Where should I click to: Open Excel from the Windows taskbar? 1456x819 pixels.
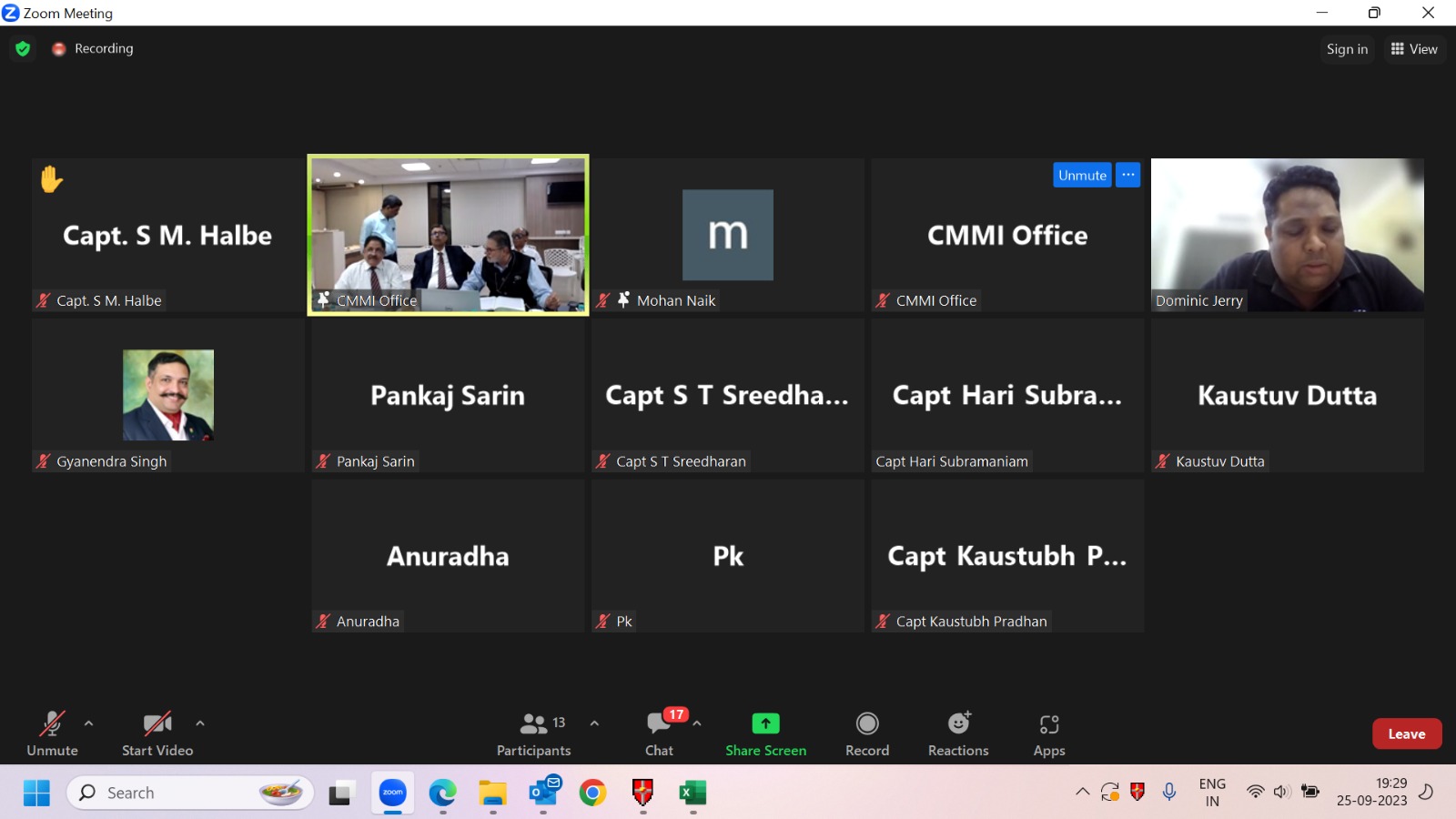click(x=693, y=794)
